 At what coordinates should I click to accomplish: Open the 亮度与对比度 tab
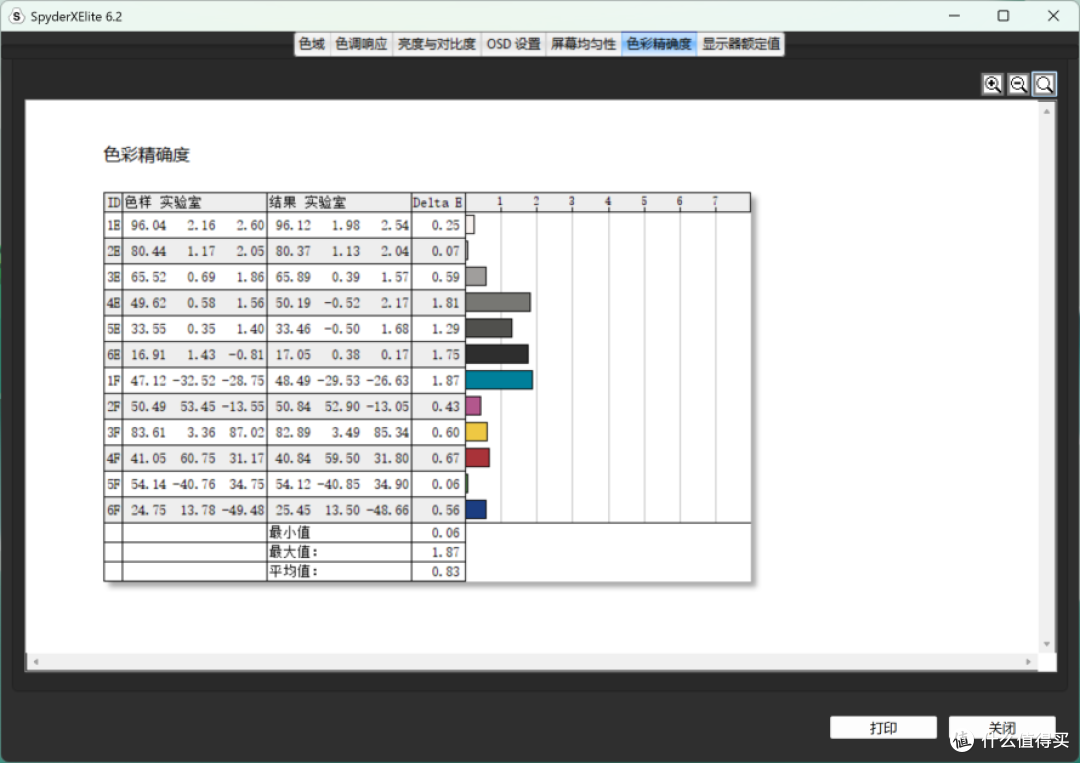(x=437, y=44)
